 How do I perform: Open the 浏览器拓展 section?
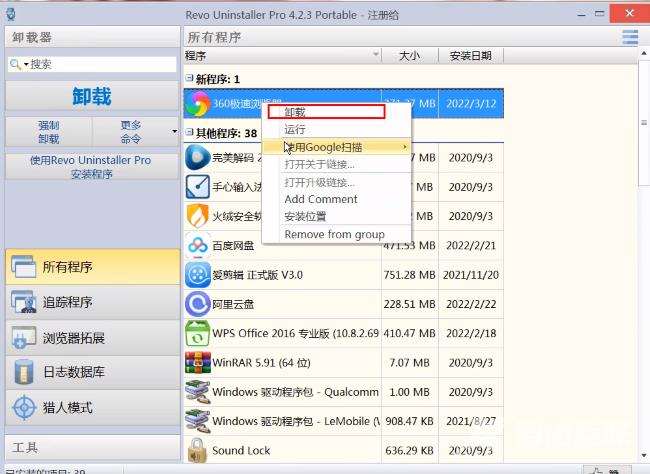tap(93, 338)
